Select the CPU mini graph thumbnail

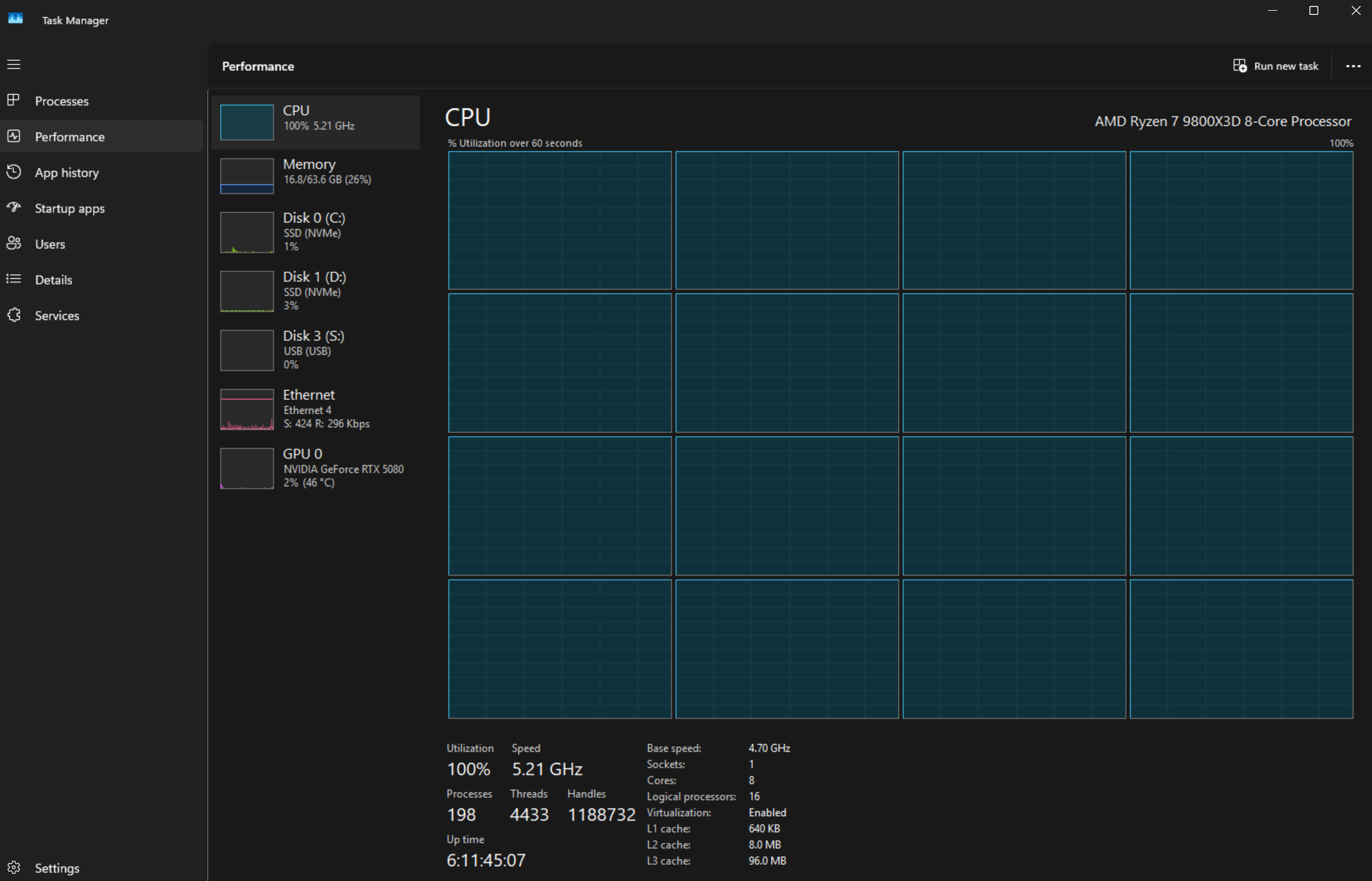click(247, 122)
